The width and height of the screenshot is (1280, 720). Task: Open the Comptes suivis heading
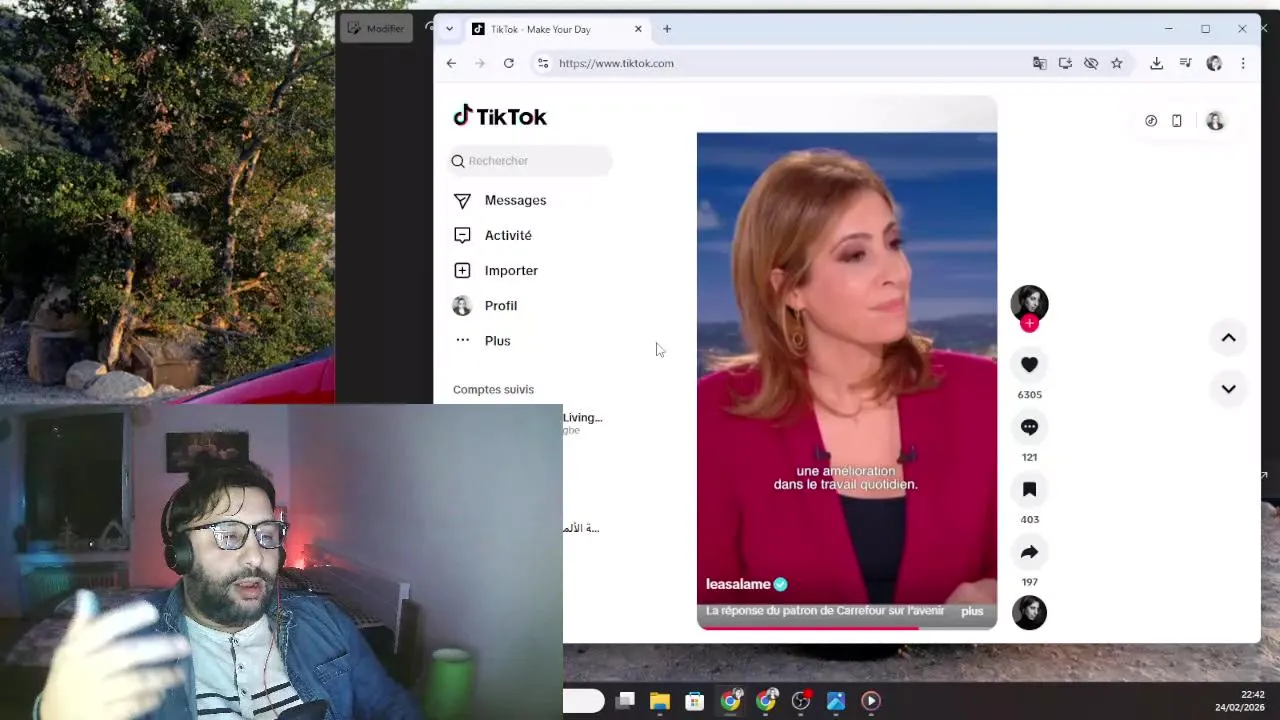[x=493, y=390]
